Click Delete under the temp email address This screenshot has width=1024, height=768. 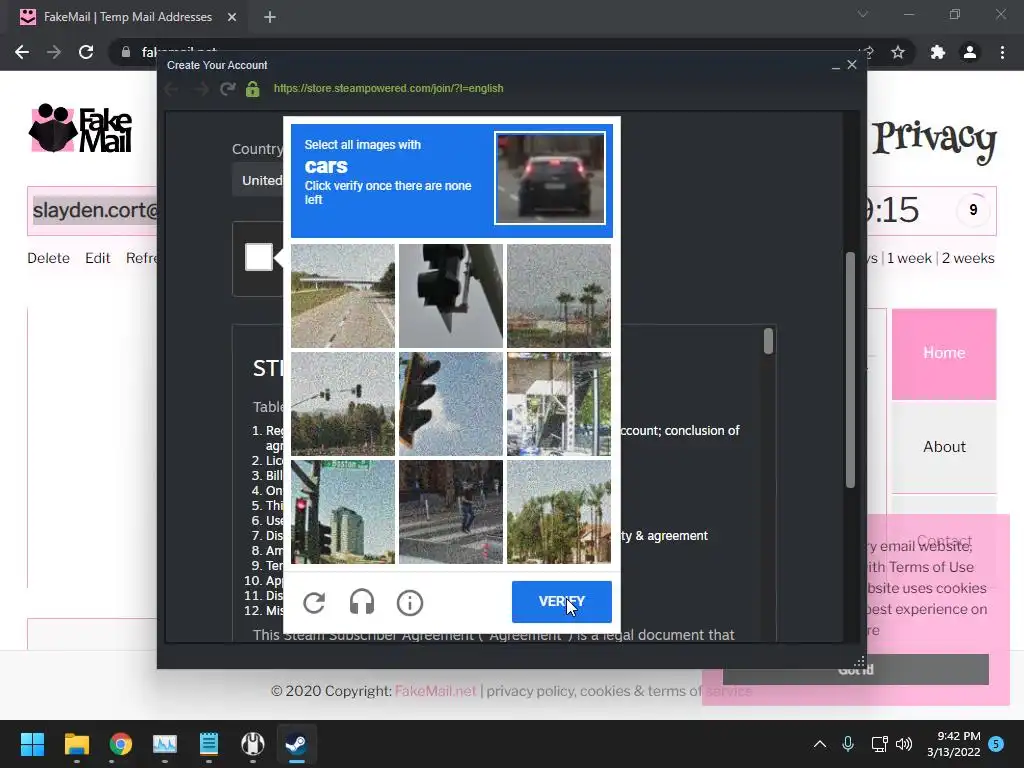(x=48, y=258)
